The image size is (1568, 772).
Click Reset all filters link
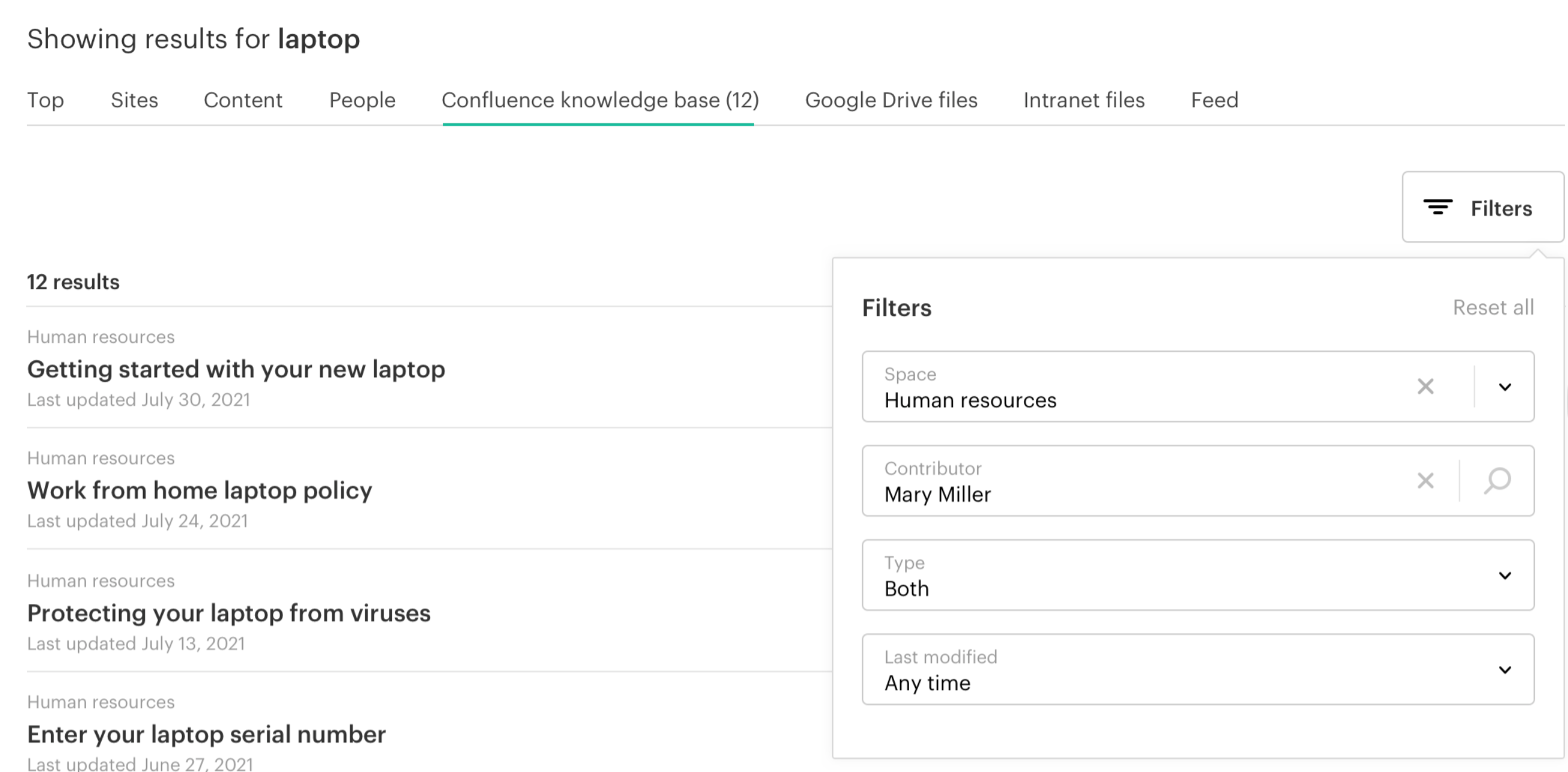1493,308
